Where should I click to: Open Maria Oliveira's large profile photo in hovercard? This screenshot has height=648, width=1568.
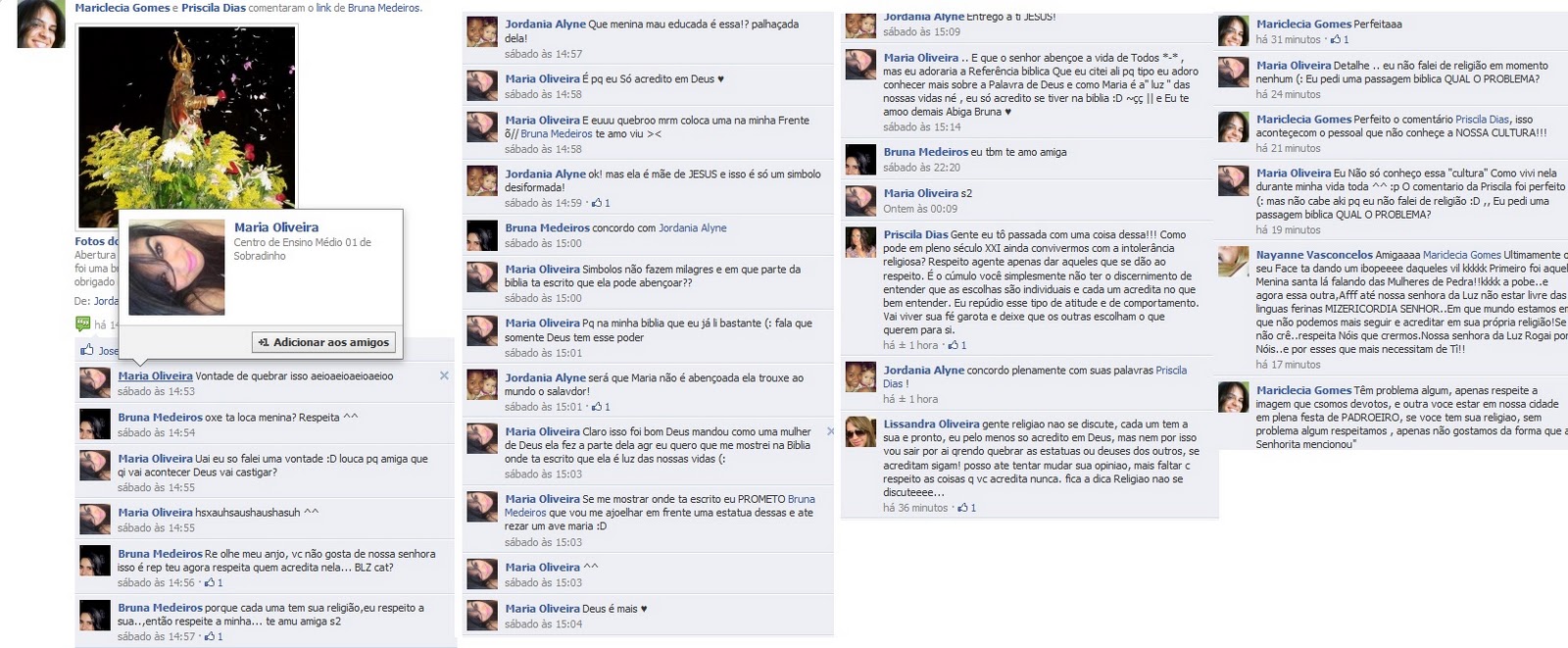pos(176,267)
